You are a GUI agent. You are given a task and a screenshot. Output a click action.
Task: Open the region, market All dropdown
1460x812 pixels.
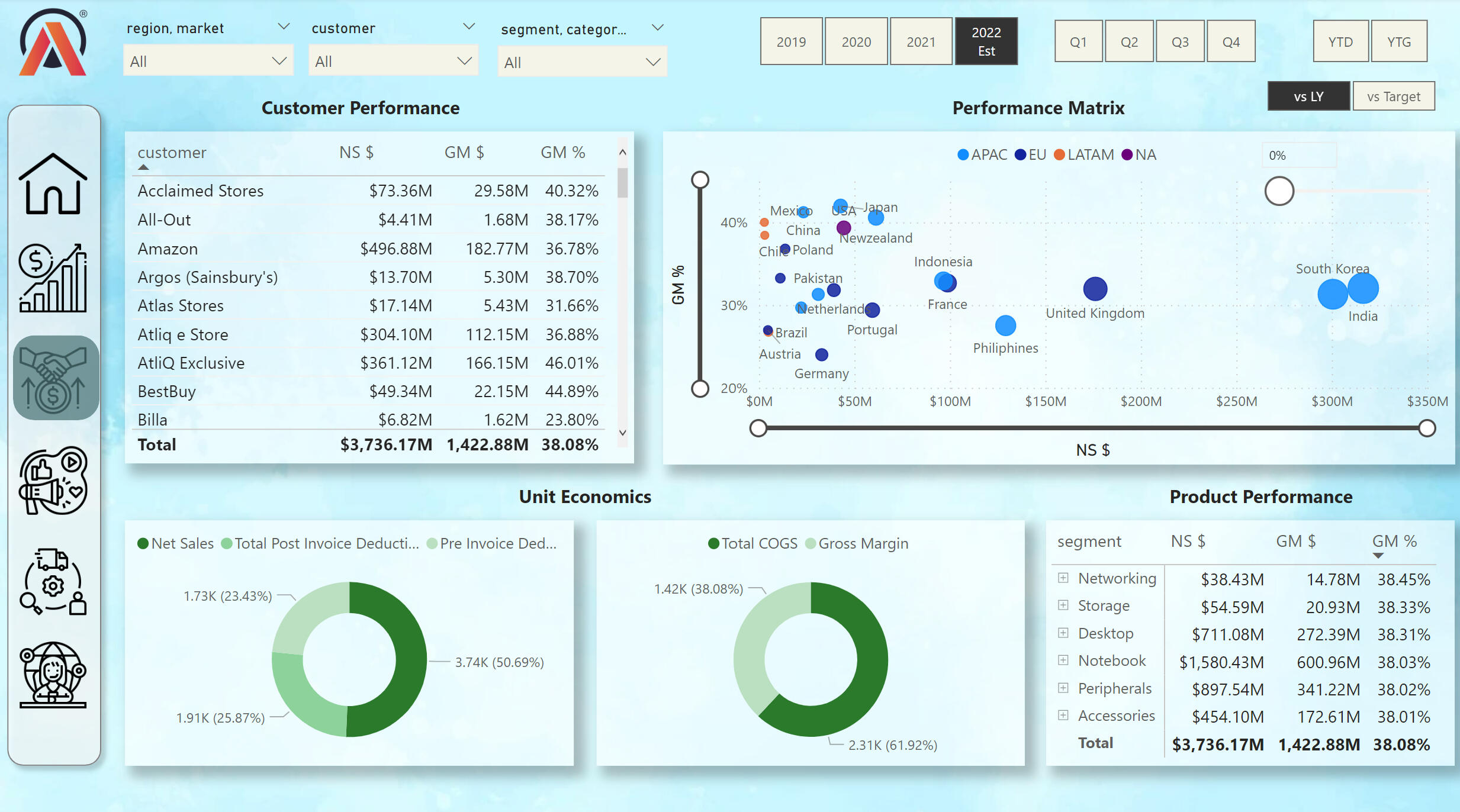coord(208,62)
